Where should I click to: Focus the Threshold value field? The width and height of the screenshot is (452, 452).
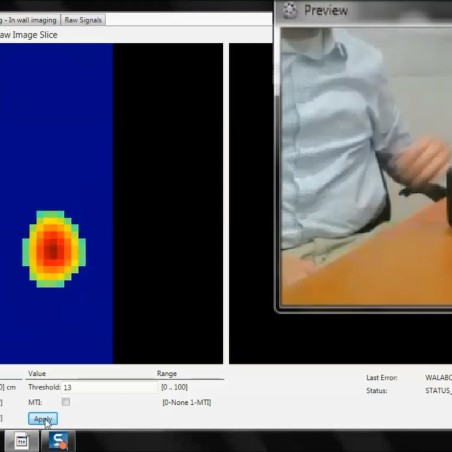[109, 387]
